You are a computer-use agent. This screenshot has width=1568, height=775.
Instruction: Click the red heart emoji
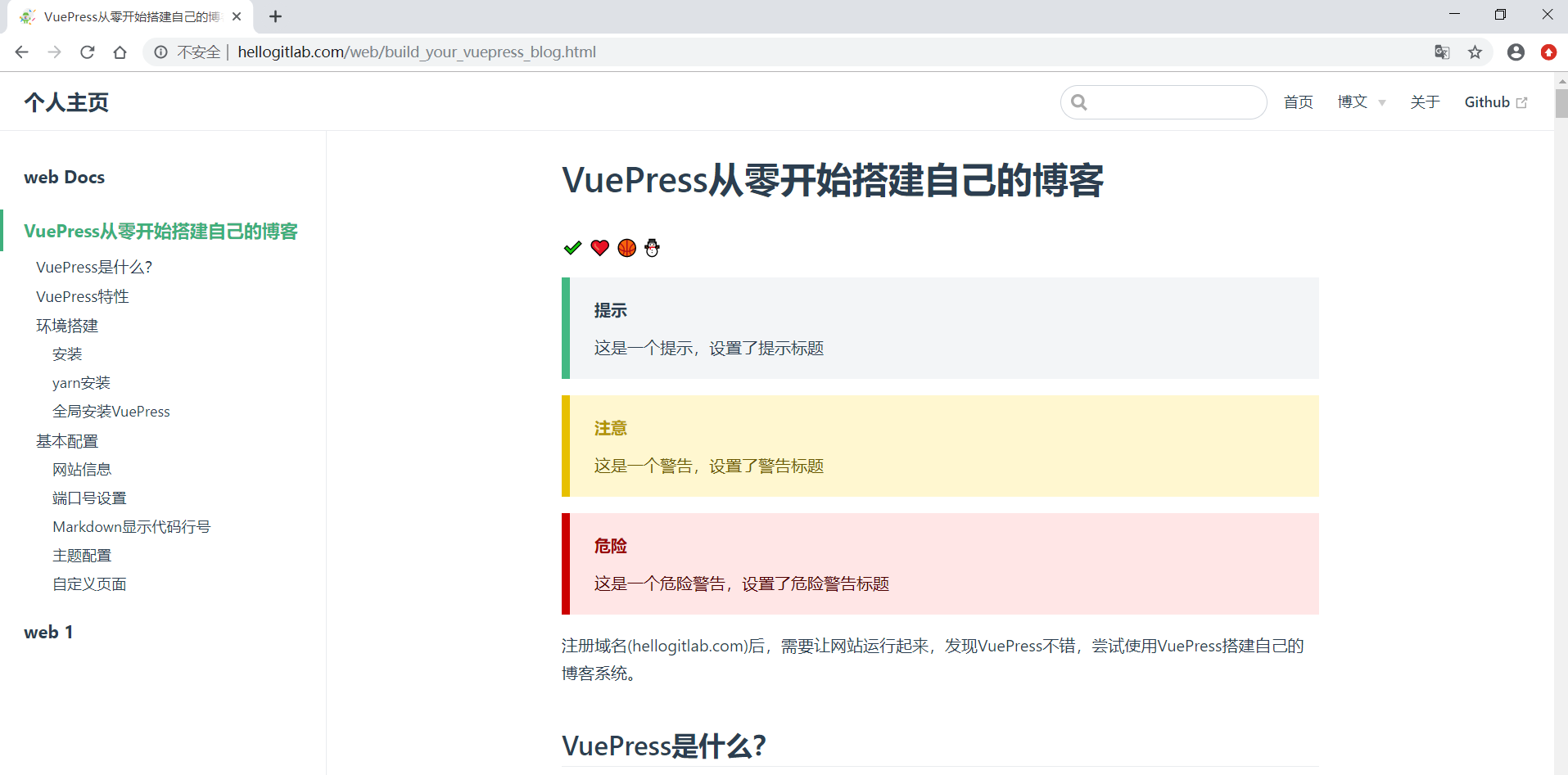coord(599,248)
